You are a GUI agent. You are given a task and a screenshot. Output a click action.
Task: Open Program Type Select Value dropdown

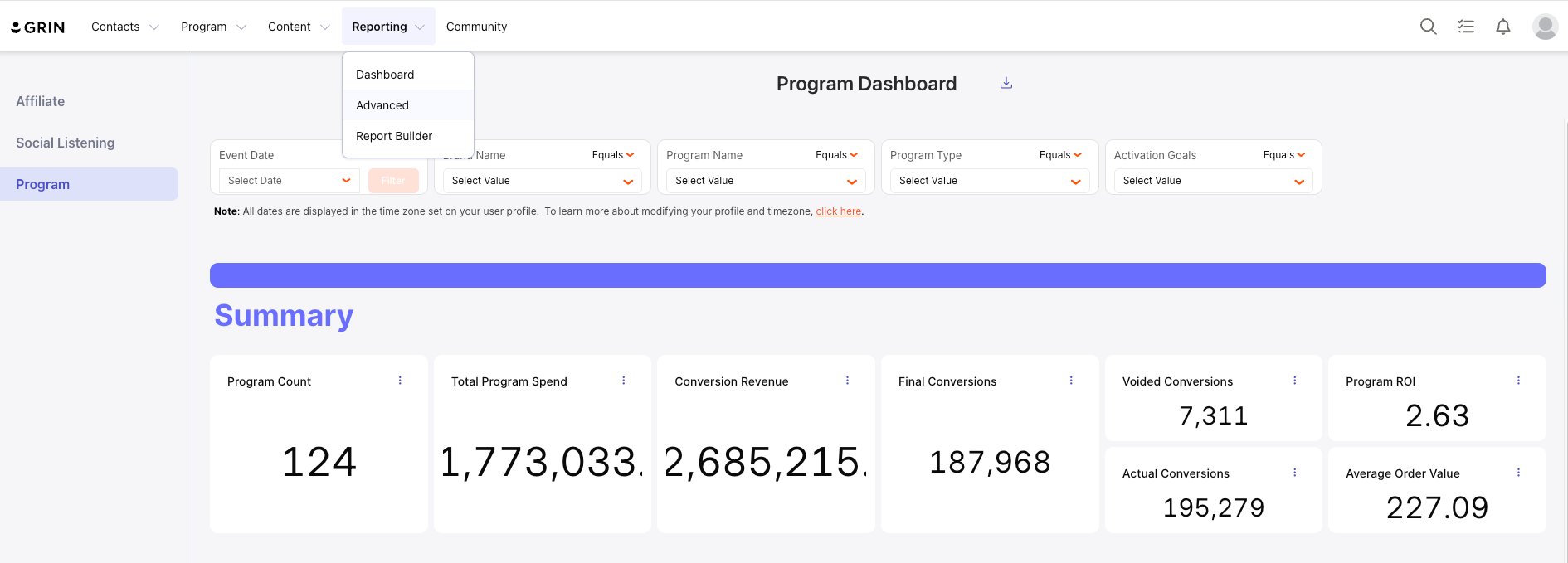pos(989,181)
